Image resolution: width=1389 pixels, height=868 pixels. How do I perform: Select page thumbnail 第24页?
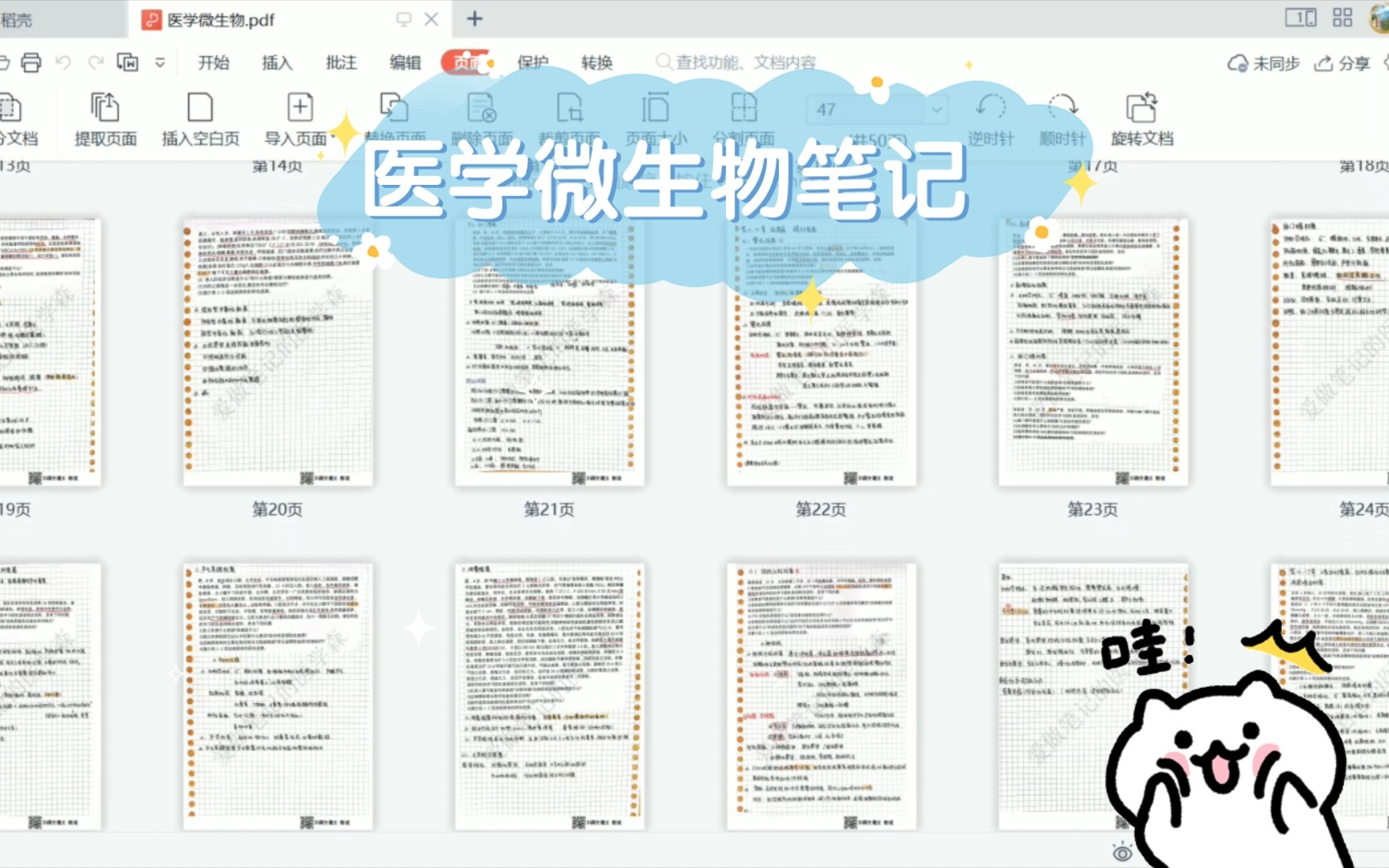click(1330, 352)
